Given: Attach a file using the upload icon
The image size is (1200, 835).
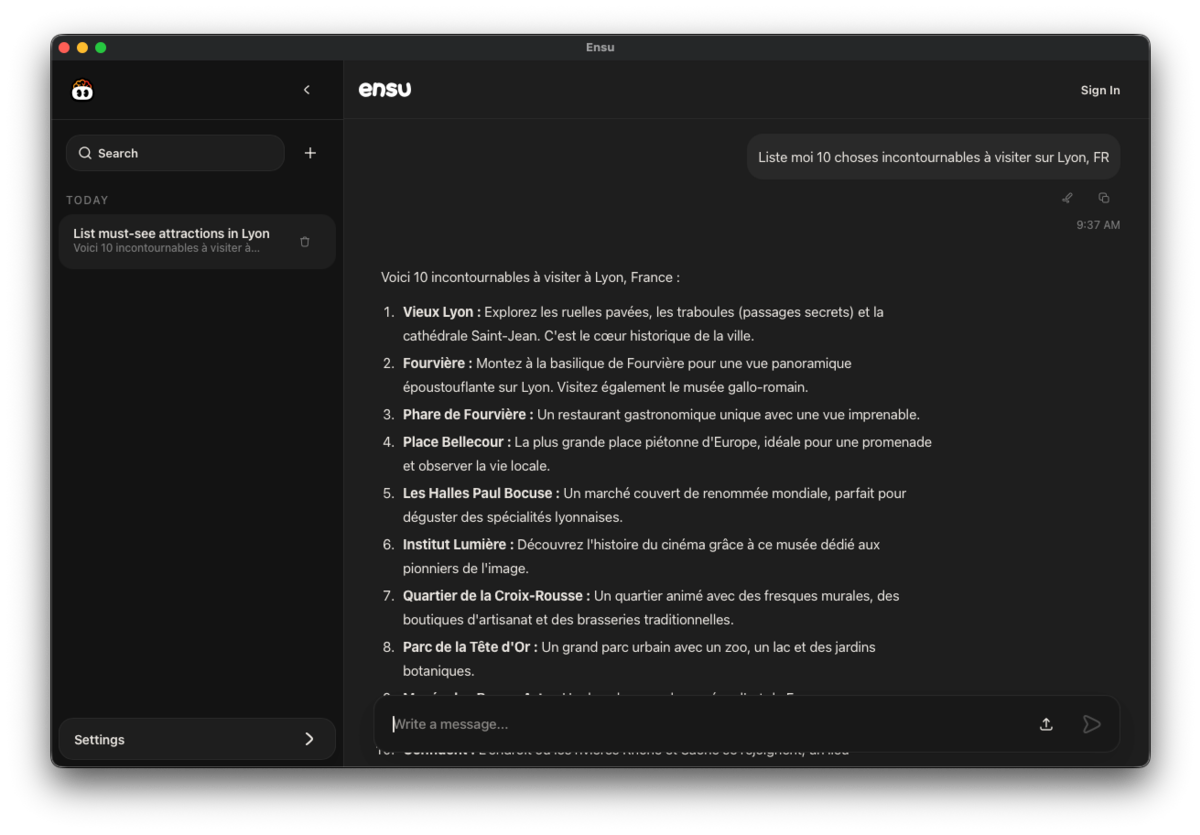Looking at the screenshot, I should 1046,724.
